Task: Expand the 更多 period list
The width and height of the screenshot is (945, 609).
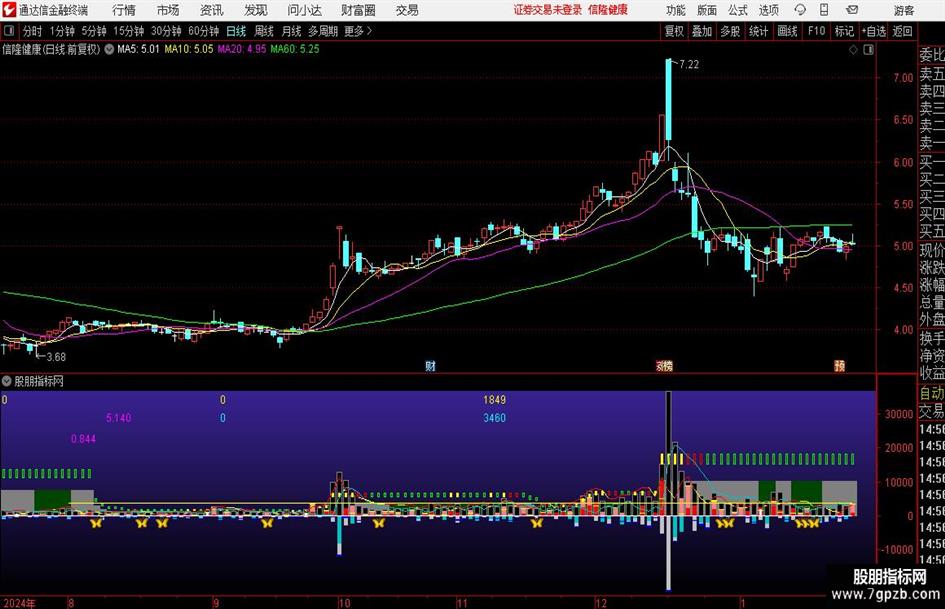Action: (x=358, y=31)
